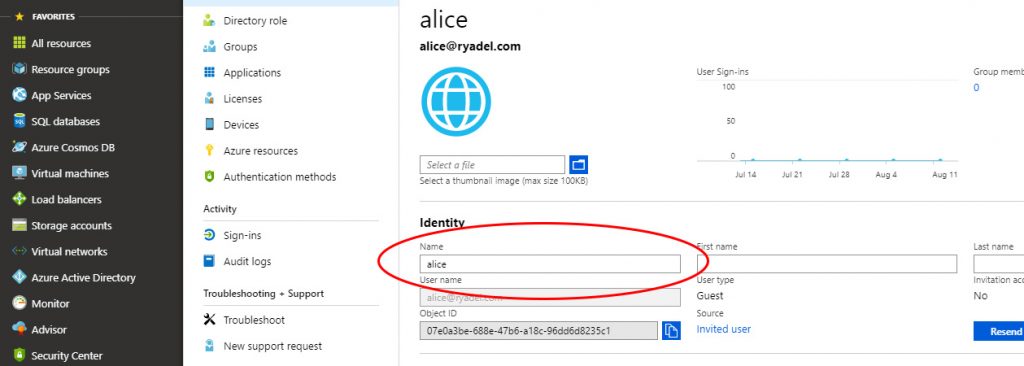
Task: Click the Guest user type value
Action: pos(710,295)
